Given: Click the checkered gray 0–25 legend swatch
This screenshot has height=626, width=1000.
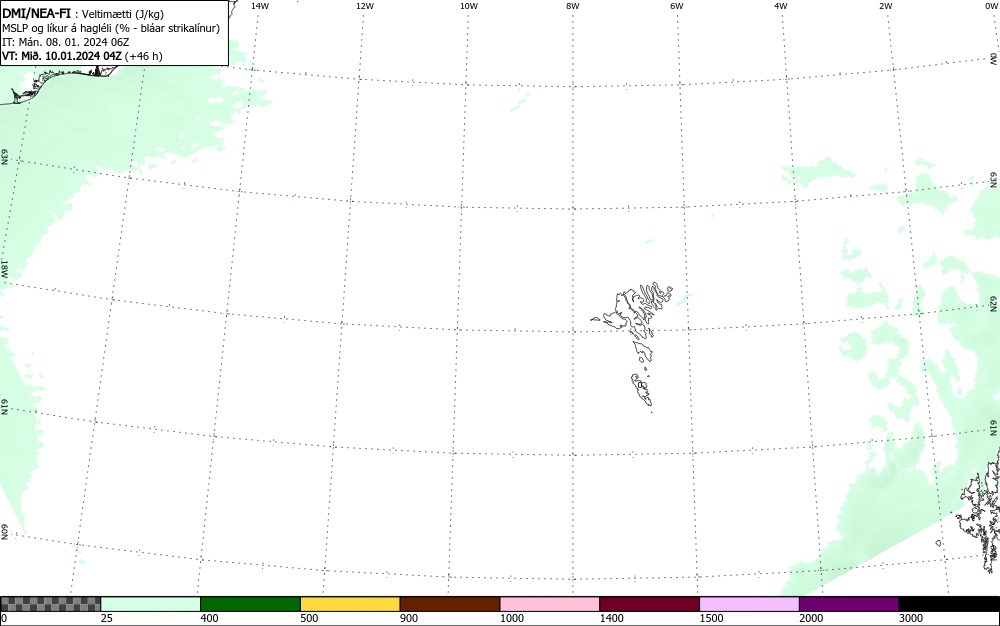Looking at the screenshot, I should tap(50, 604).
